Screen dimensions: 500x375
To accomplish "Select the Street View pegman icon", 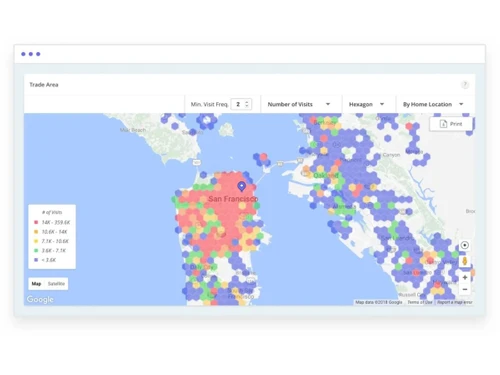I will click(x=465, y=261).
